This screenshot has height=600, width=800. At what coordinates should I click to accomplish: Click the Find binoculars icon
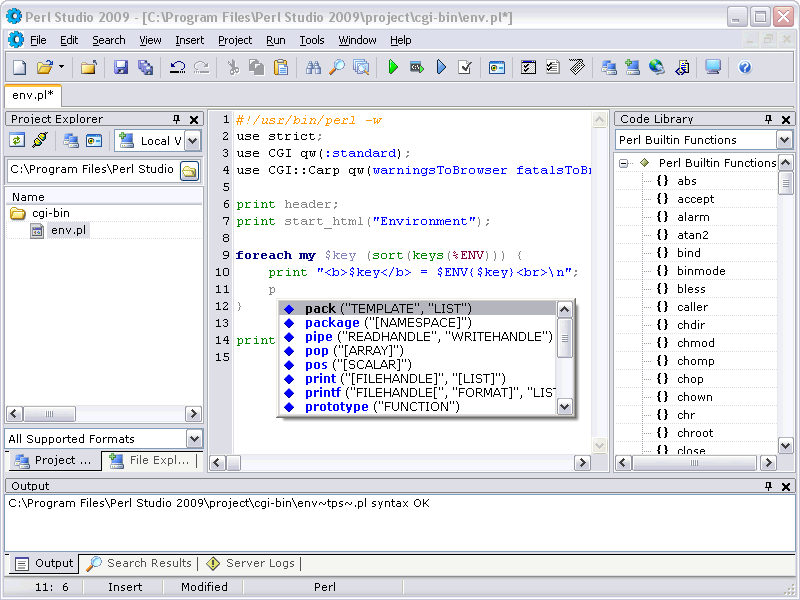[x=313, y=67]
